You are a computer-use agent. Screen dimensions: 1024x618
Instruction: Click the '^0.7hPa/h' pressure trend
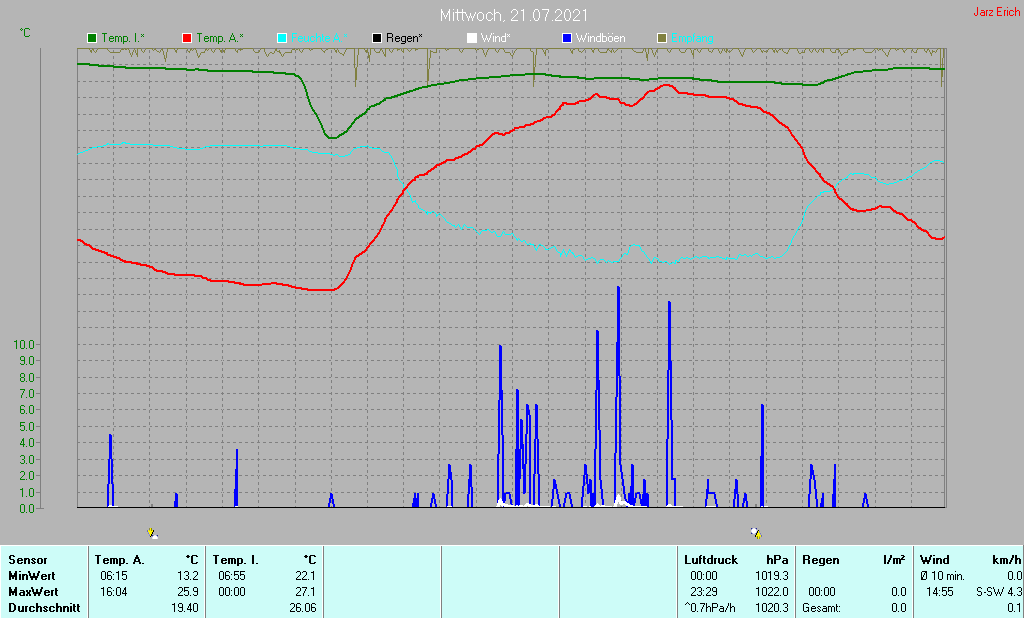(710, 608)
